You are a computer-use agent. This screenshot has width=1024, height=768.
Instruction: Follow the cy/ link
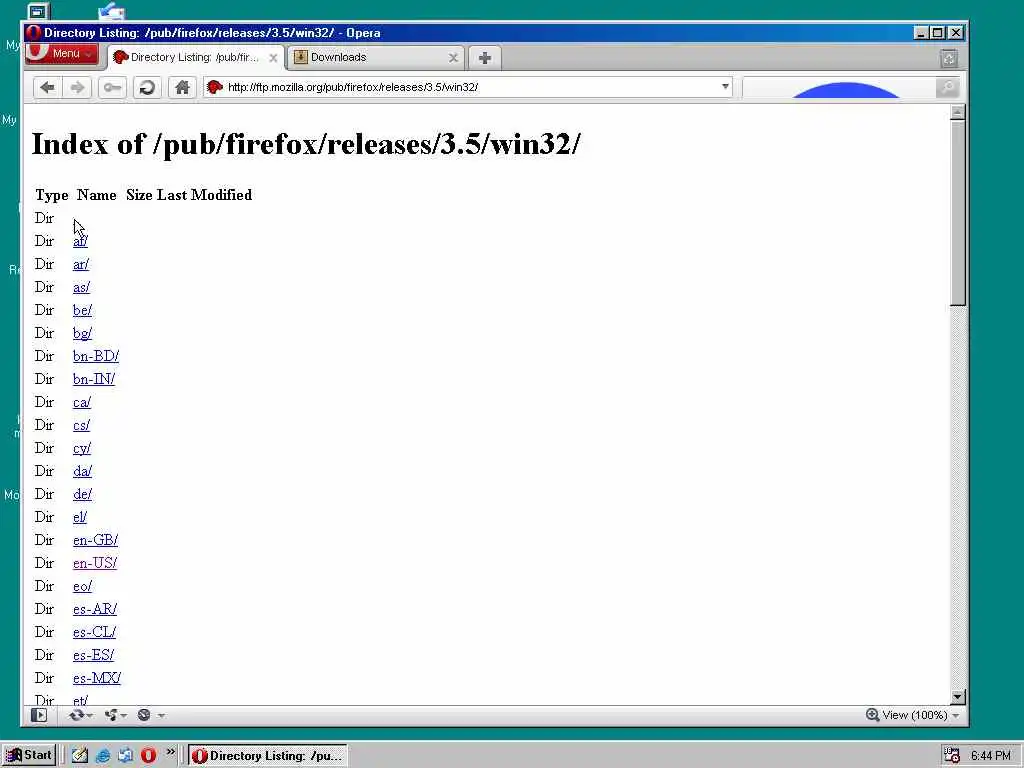click(82, 448)
